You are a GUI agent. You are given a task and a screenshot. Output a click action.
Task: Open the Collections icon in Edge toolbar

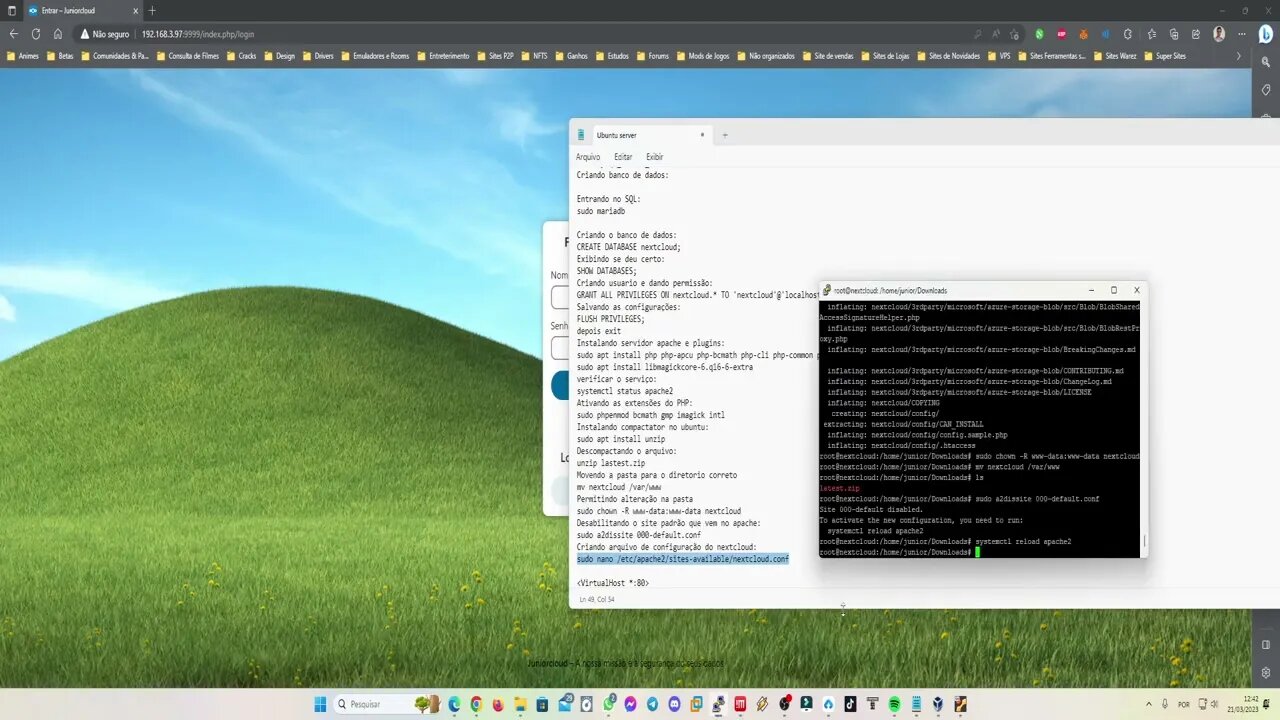click(1174, 33)
